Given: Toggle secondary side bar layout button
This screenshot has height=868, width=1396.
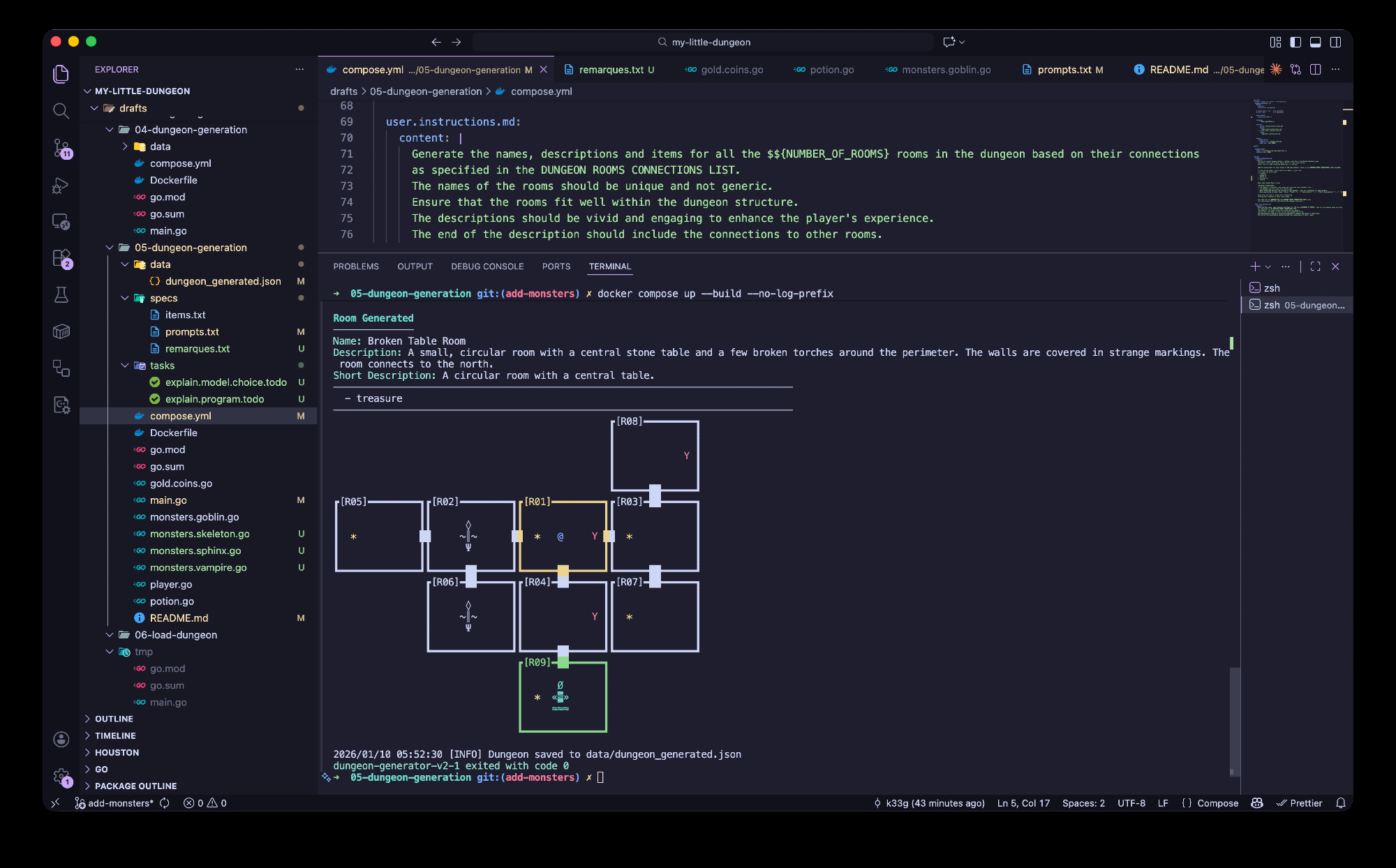Looking at the screenshot, I should (1335, 42).
